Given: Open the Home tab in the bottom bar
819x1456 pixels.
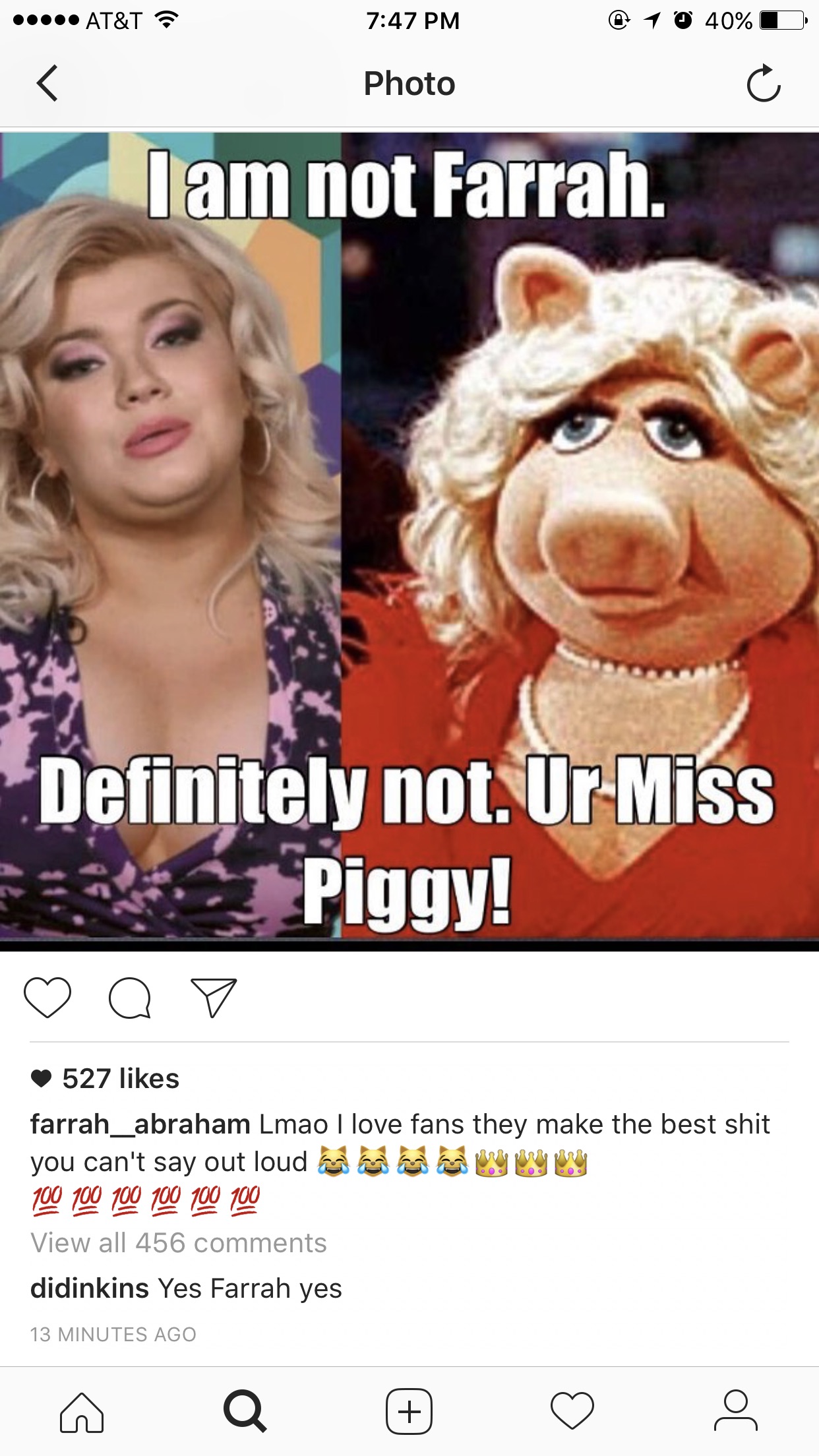Looking at the screenshot, I should [x=82, y=1412].
